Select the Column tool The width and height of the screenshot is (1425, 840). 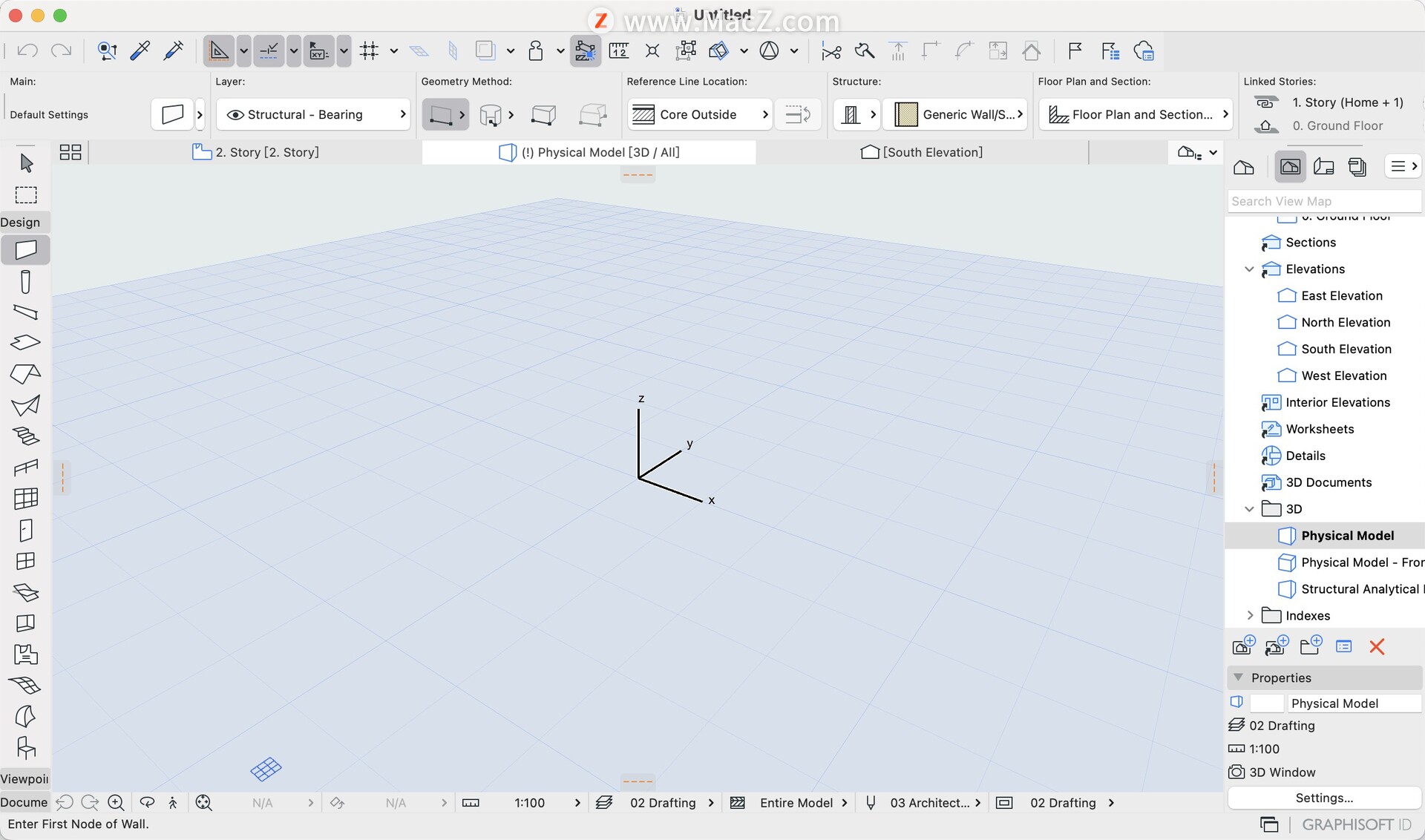pyautogui.click(x=26, y=282)
